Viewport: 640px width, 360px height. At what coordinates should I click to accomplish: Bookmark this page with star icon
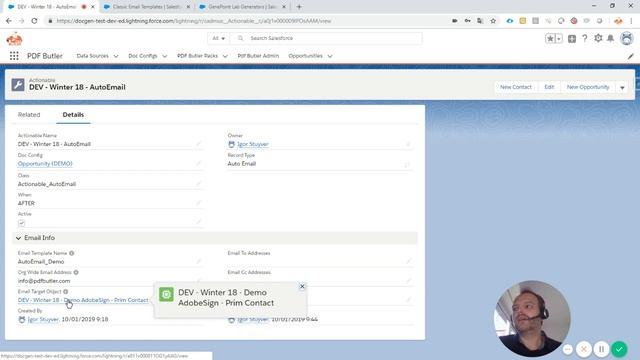(x=493, y=21)
